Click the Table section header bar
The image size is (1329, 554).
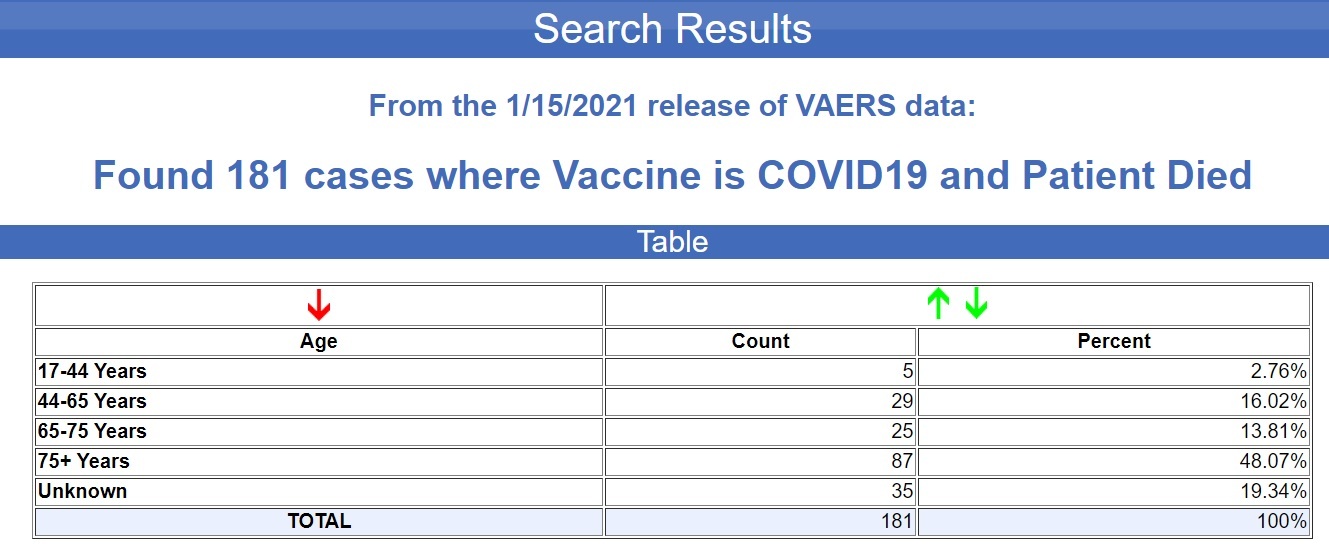click(x=664, y=242)
